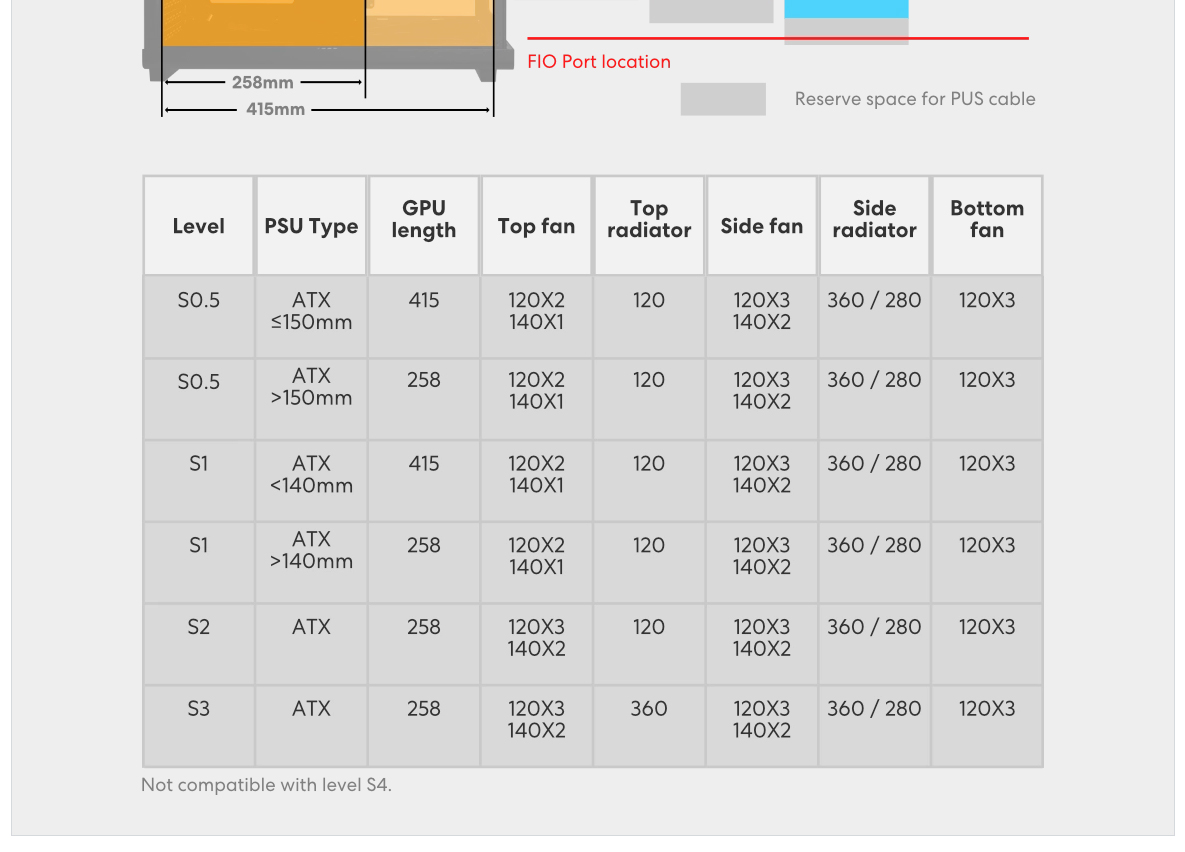
Task: Click the red "FIO Port location" label
Action: 599,62
